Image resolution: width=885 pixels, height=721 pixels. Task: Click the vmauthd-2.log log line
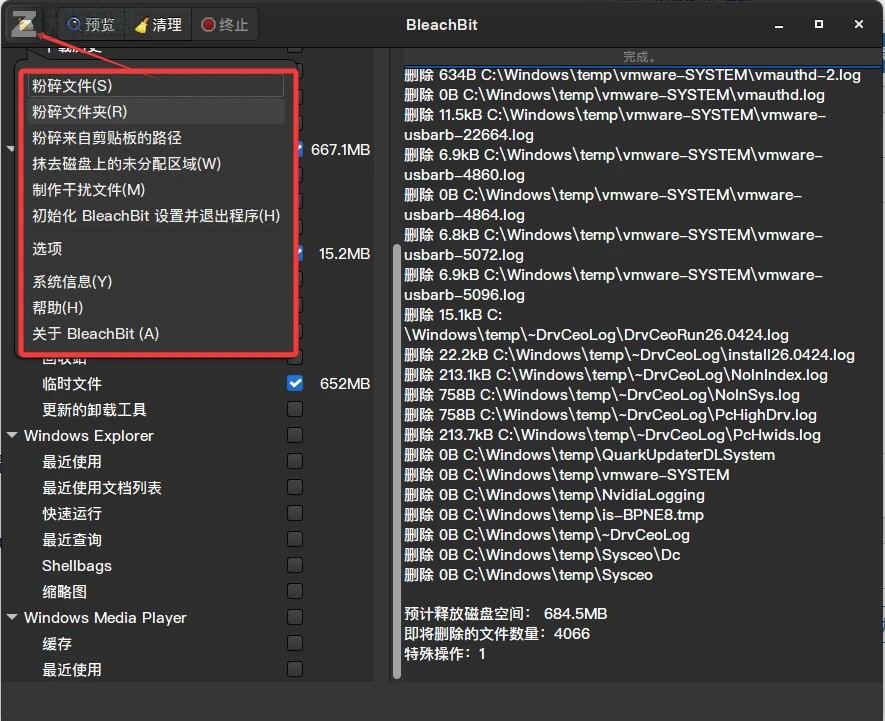[632, 75]
